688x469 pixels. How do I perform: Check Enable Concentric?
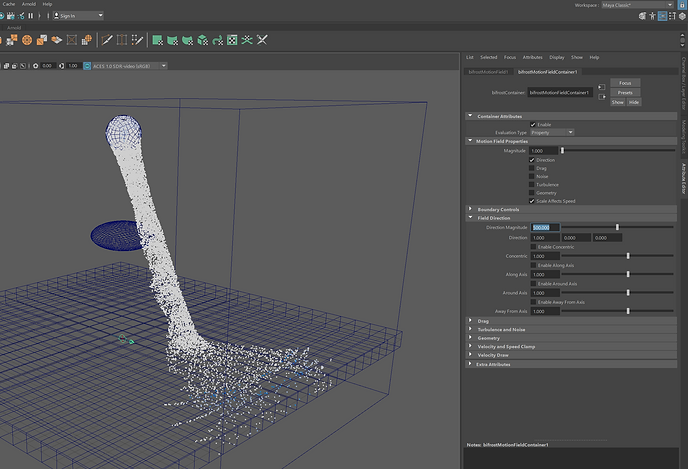pyautogui.click(x=534, y=247)
